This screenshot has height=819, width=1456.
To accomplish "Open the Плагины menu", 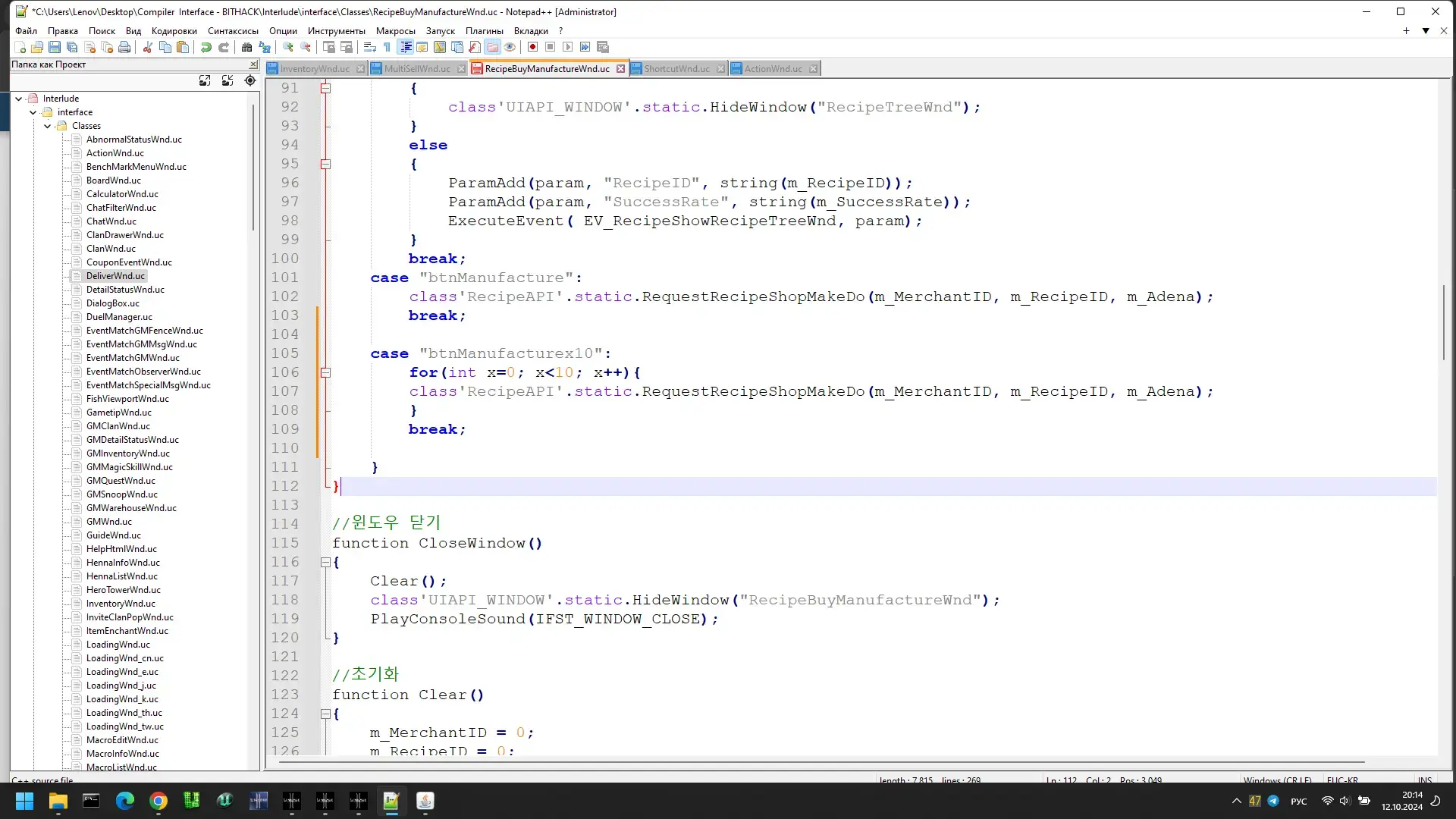I will (484, 31).
